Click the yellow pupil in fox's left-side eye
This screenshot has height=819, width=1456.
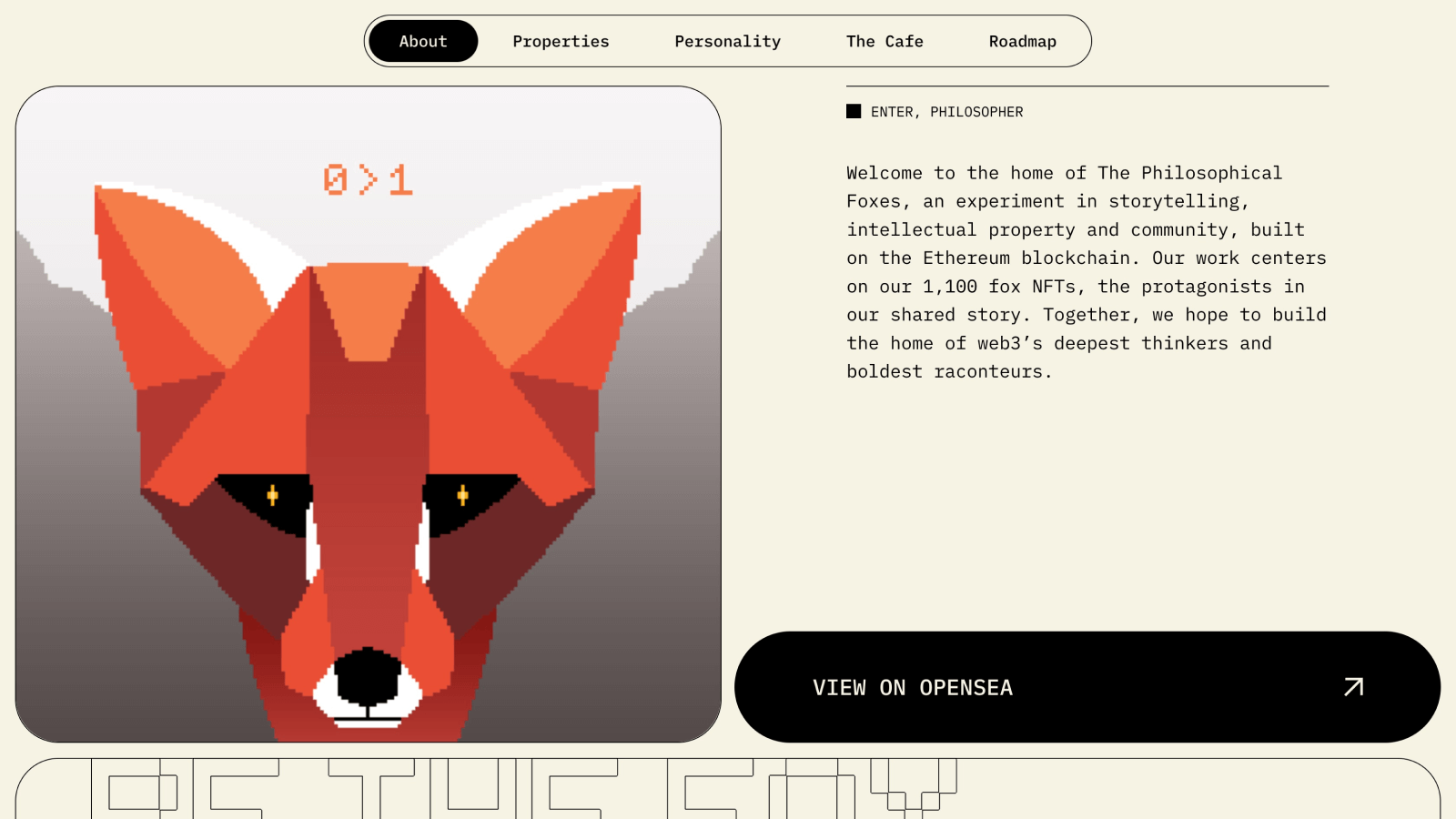[272, 495]
